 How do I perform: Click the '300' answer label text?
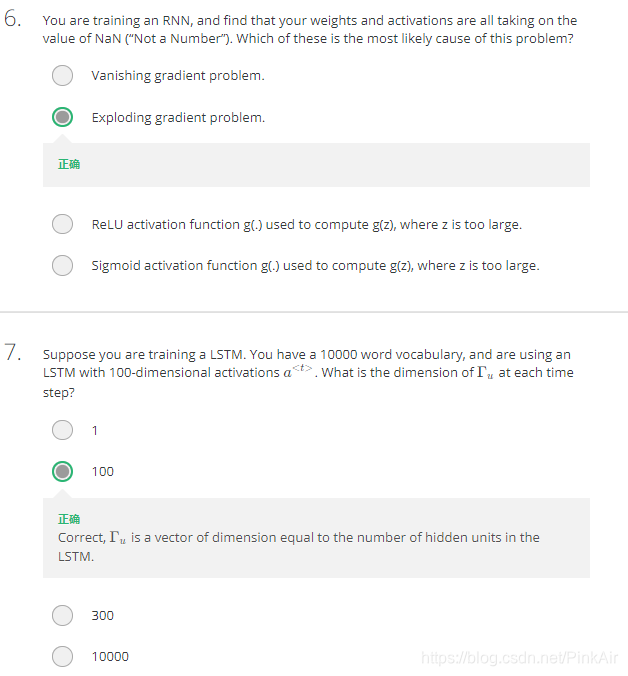(103, 615)
